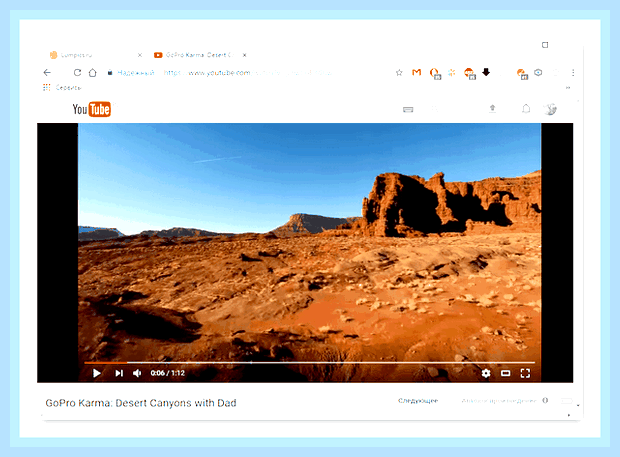Click the YouTube logo

[91, 109]
